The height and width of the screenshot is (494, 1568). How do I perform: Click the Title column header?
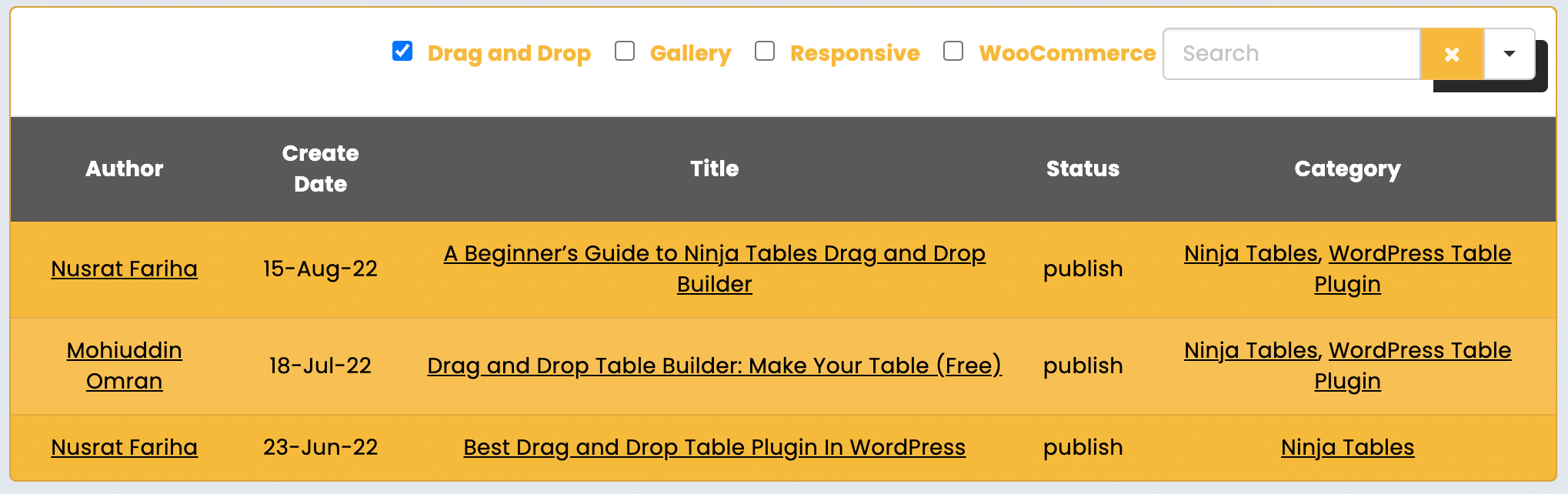(x=714, y=169)
